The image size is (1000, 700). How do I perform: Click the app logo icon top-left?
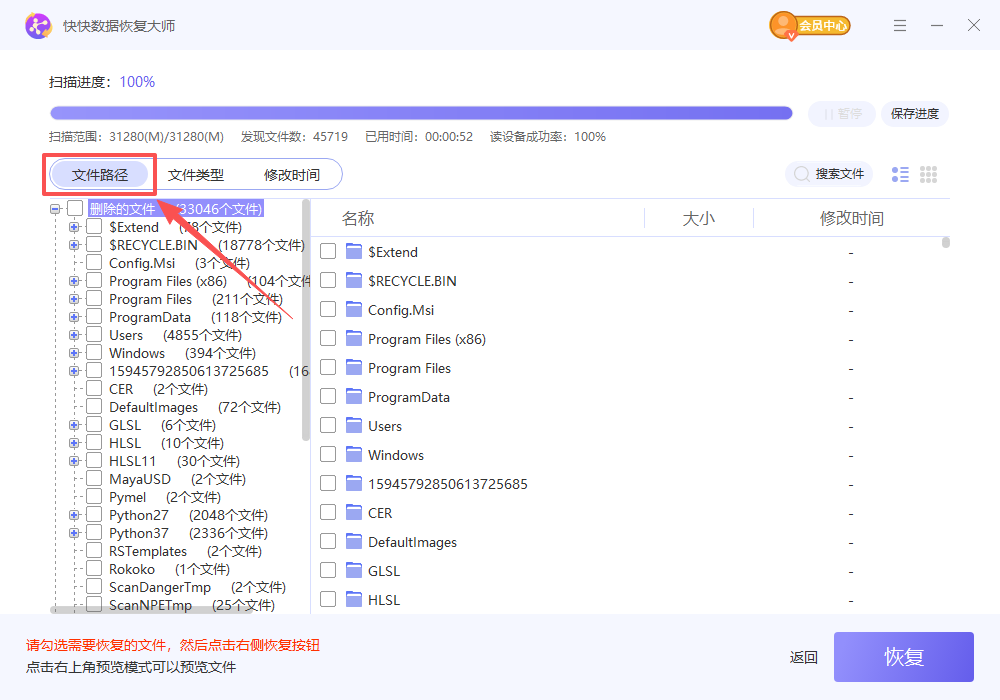pyautogui.click(x=38, y=25)
